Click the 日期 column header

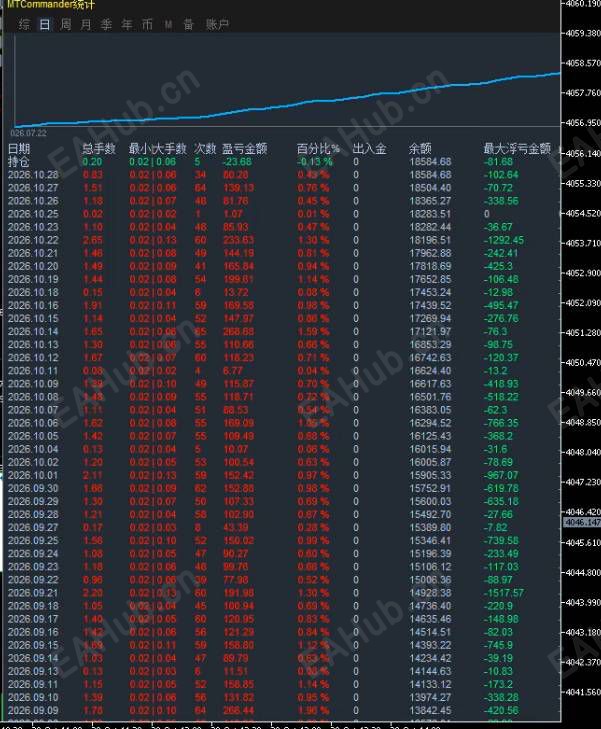point(19,149)
